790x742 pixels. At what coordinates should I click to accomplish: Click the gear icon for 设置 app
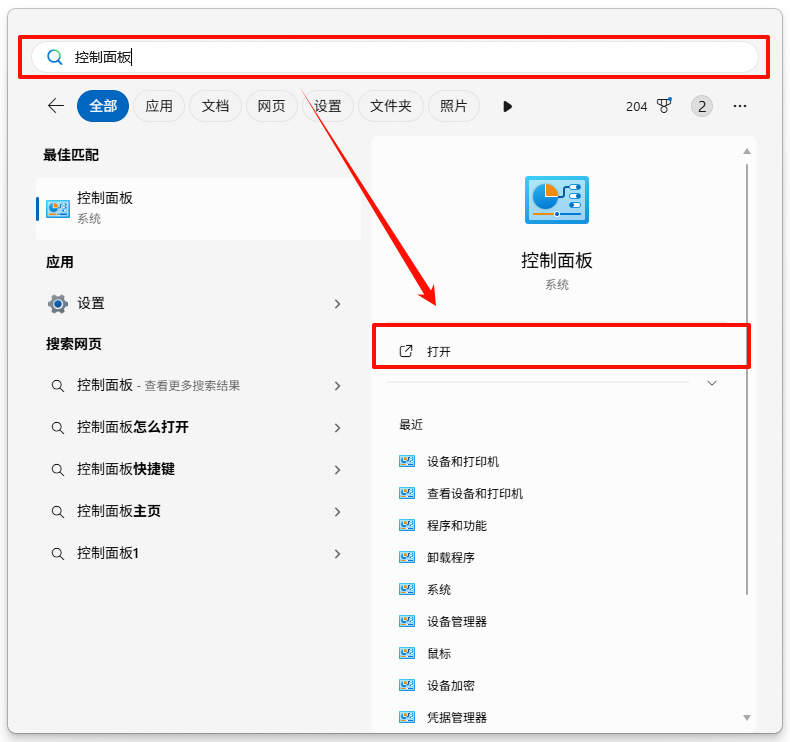click(58, 303)
